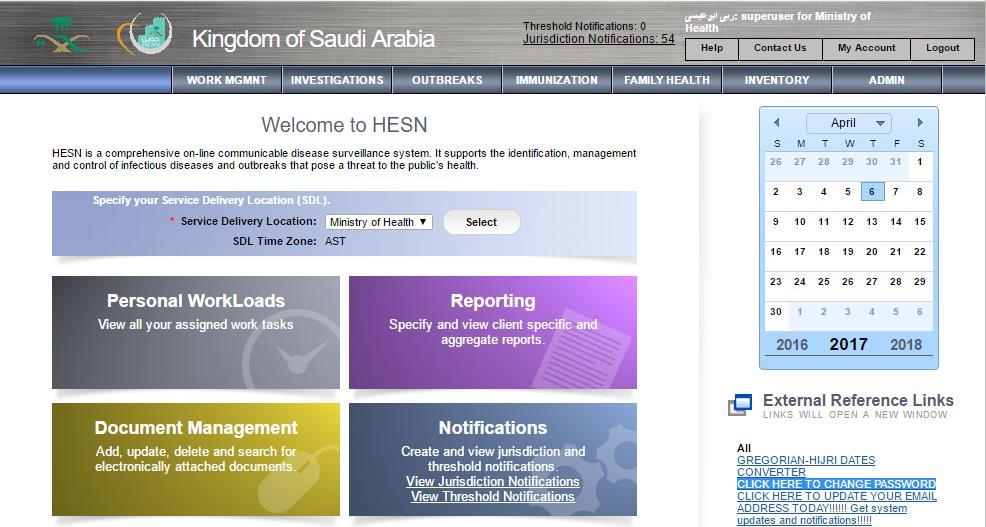Go to previous month in calendar
Image resolution: width=986 pixels, height=527 pixels.
[x=777, y=123]
